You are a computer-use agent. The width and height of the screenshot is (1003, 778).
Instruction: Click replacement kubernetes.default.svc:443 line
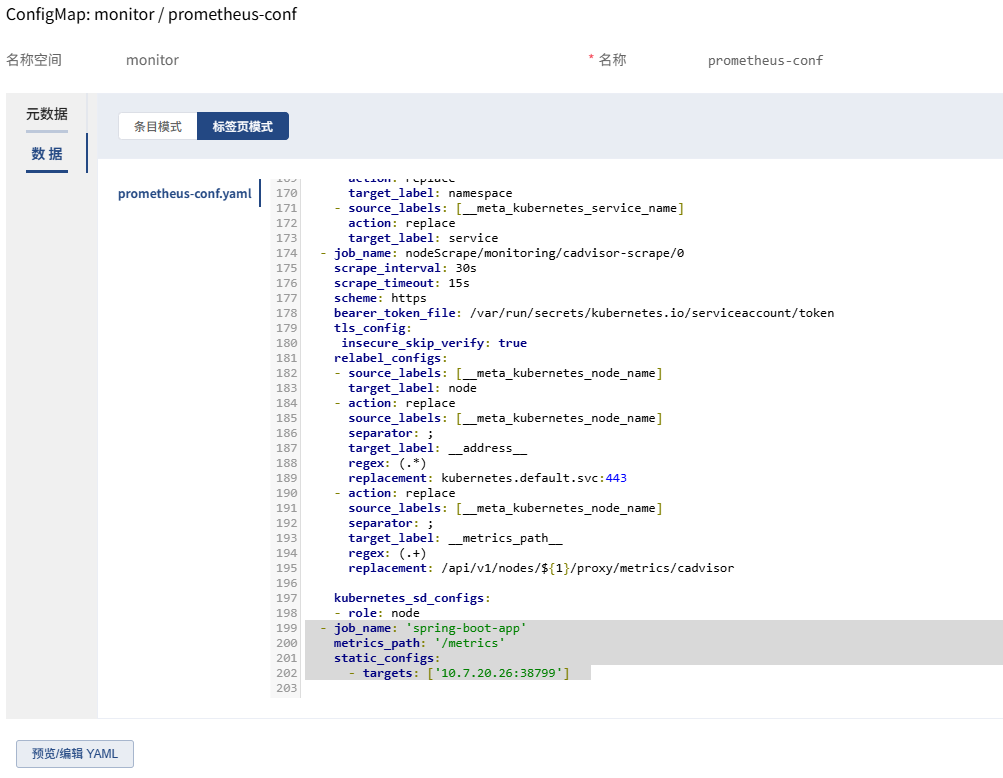click(487, 478)
